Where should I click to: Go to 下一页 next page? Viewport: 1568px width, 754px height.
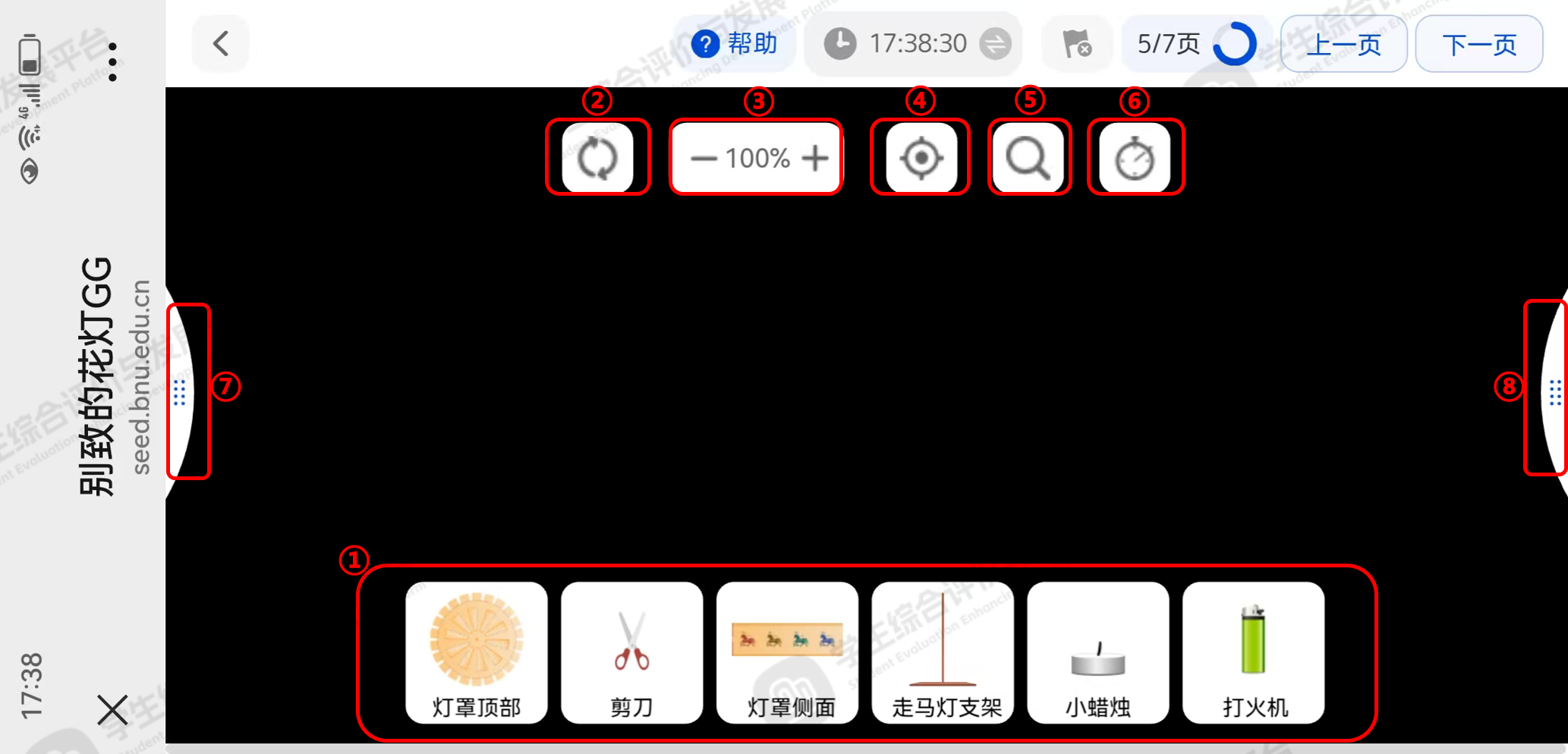pos(1479,44)
